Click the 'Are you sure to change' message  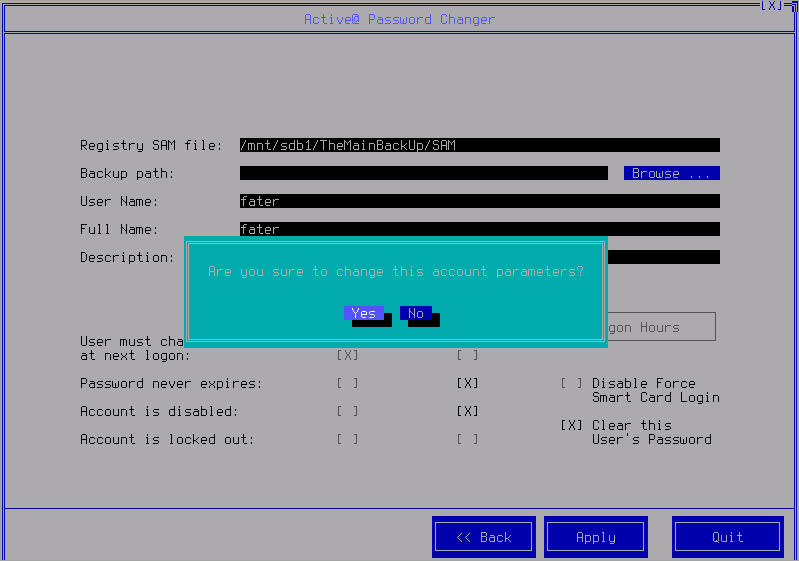click(x=396, y=272)
